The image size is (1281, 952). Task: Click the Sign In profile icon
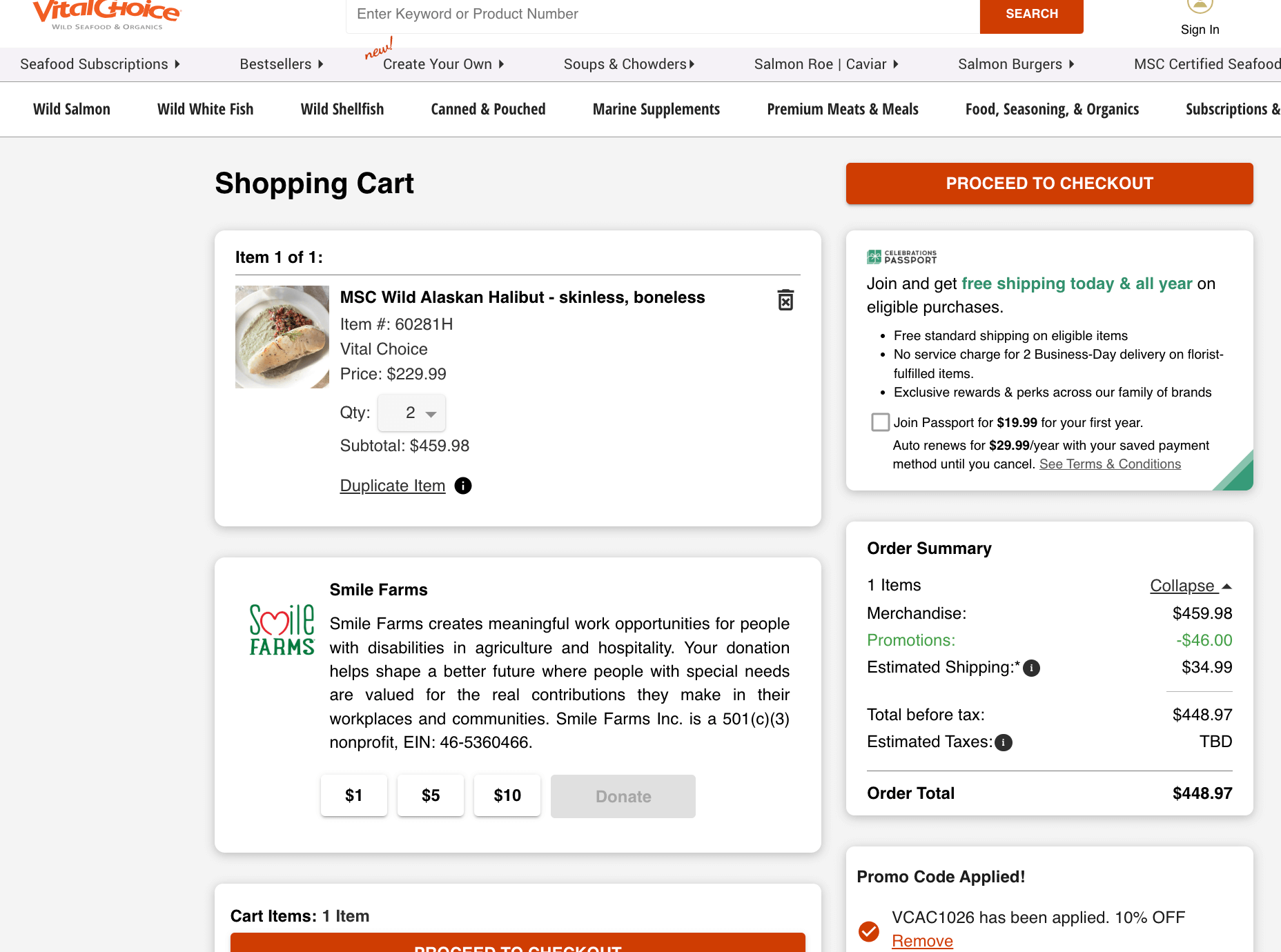[x=1200, y=7]
